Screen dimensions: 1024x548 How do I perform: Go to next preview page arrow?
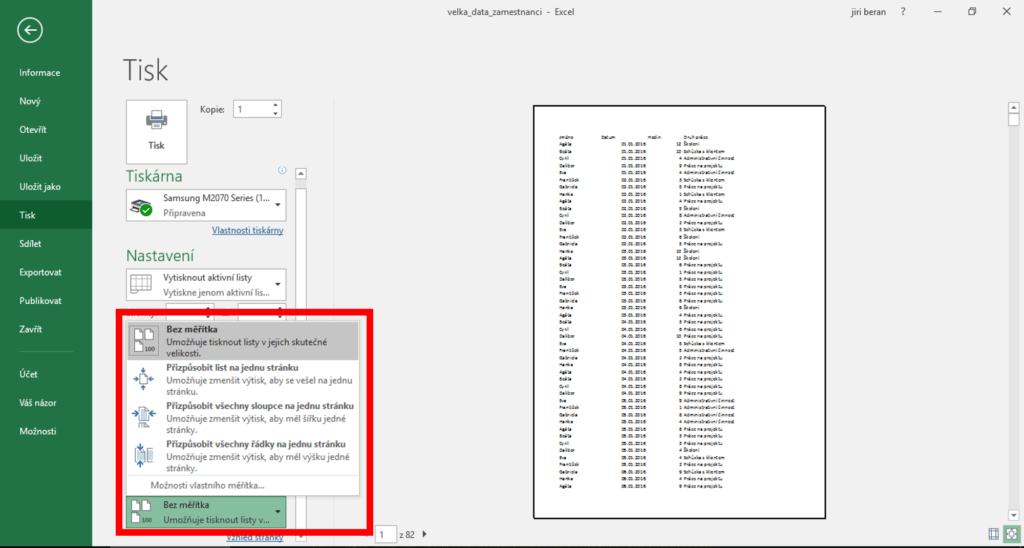pyautogui.click(x=425, y=535)
